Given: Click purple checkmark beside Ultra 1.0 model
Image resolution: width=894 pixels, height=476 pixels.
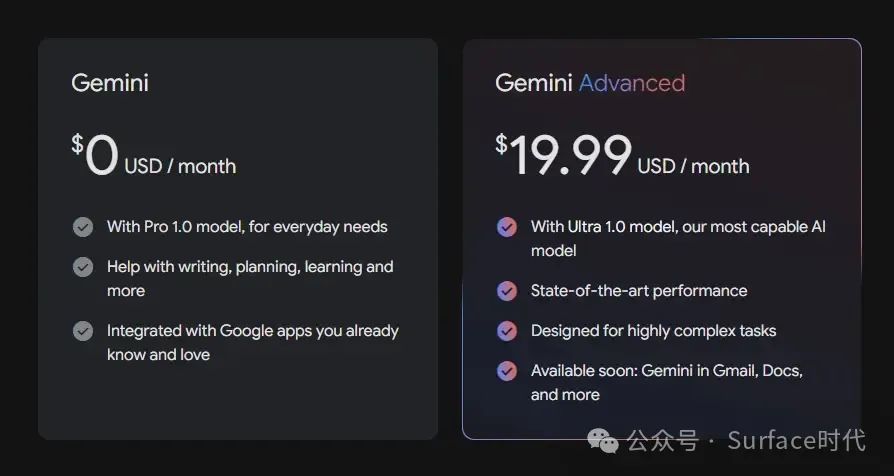Looking at the screenshot, I should click(x=507, y=227).
